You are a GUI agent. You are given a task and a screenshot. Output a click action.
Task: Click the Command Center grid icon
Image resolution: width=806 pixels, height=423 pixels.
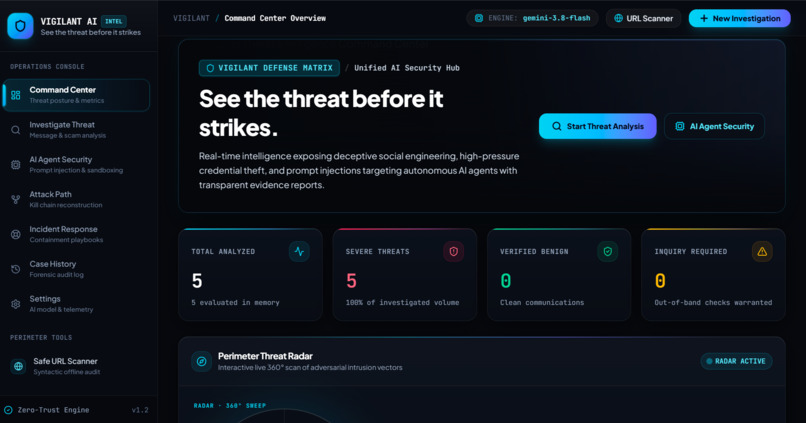tap(16, 95)
